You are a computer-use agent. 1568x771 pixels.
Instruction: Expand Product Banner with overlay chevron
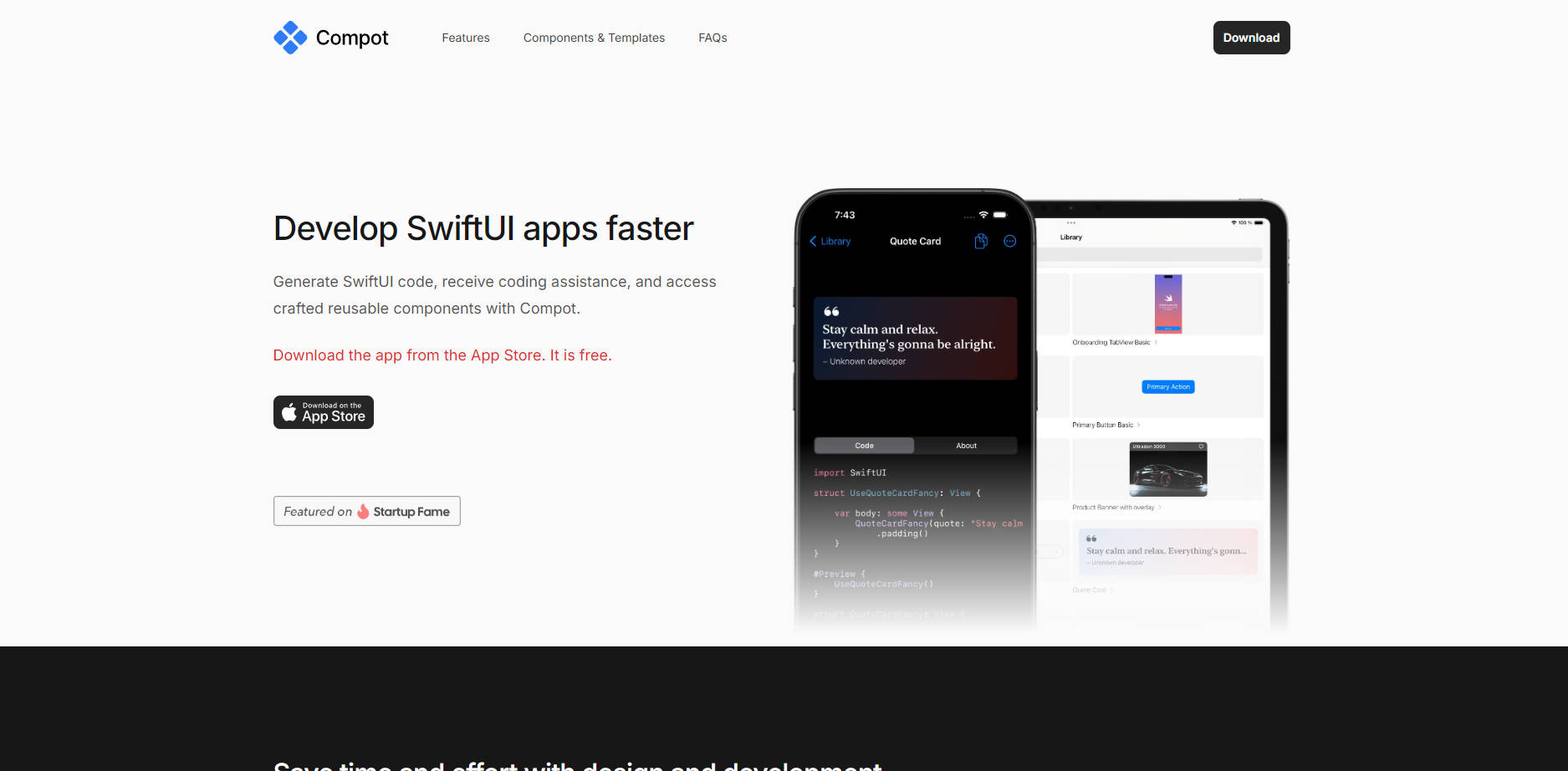coord(1160,508)
